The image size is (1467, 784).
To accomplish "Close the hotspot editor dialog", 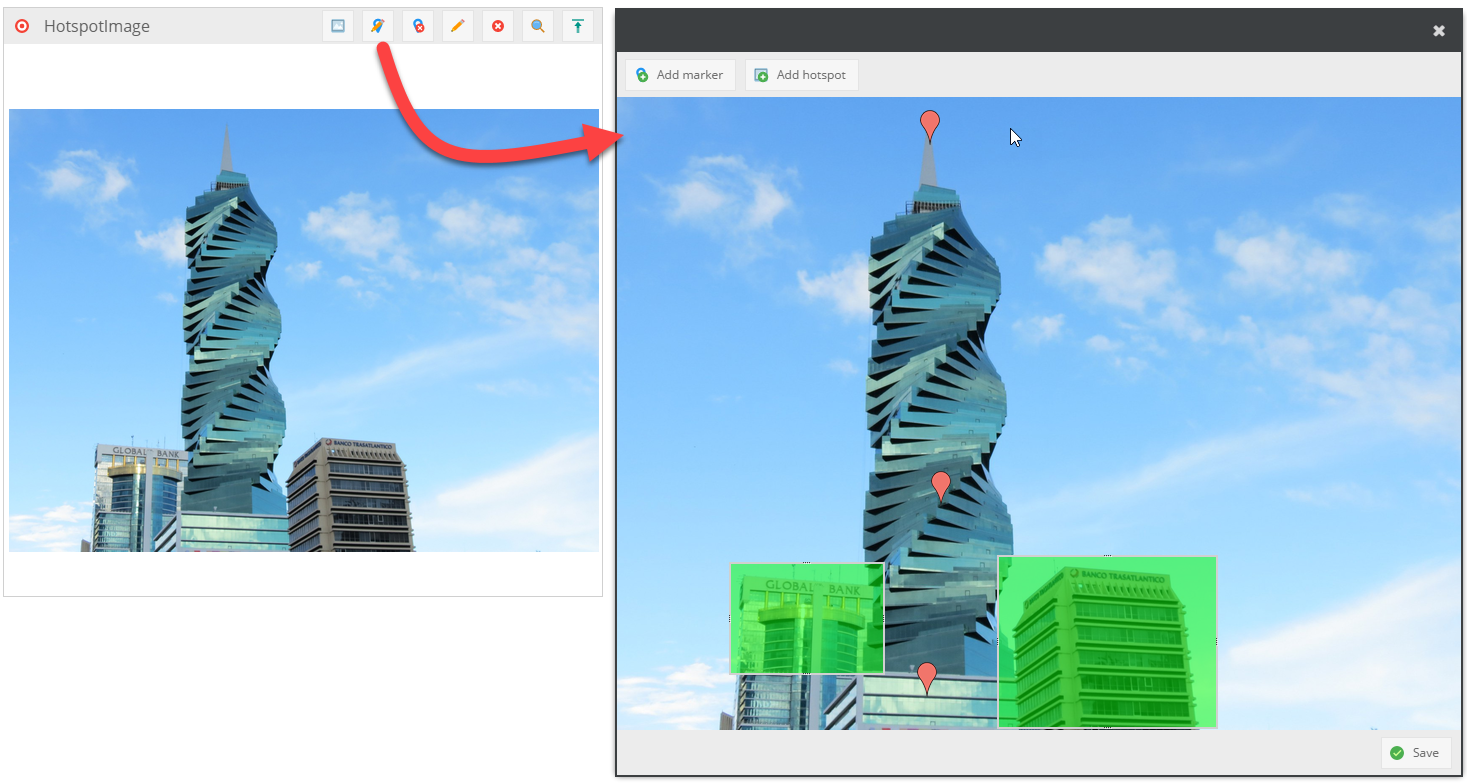I will coord(1438,31).
